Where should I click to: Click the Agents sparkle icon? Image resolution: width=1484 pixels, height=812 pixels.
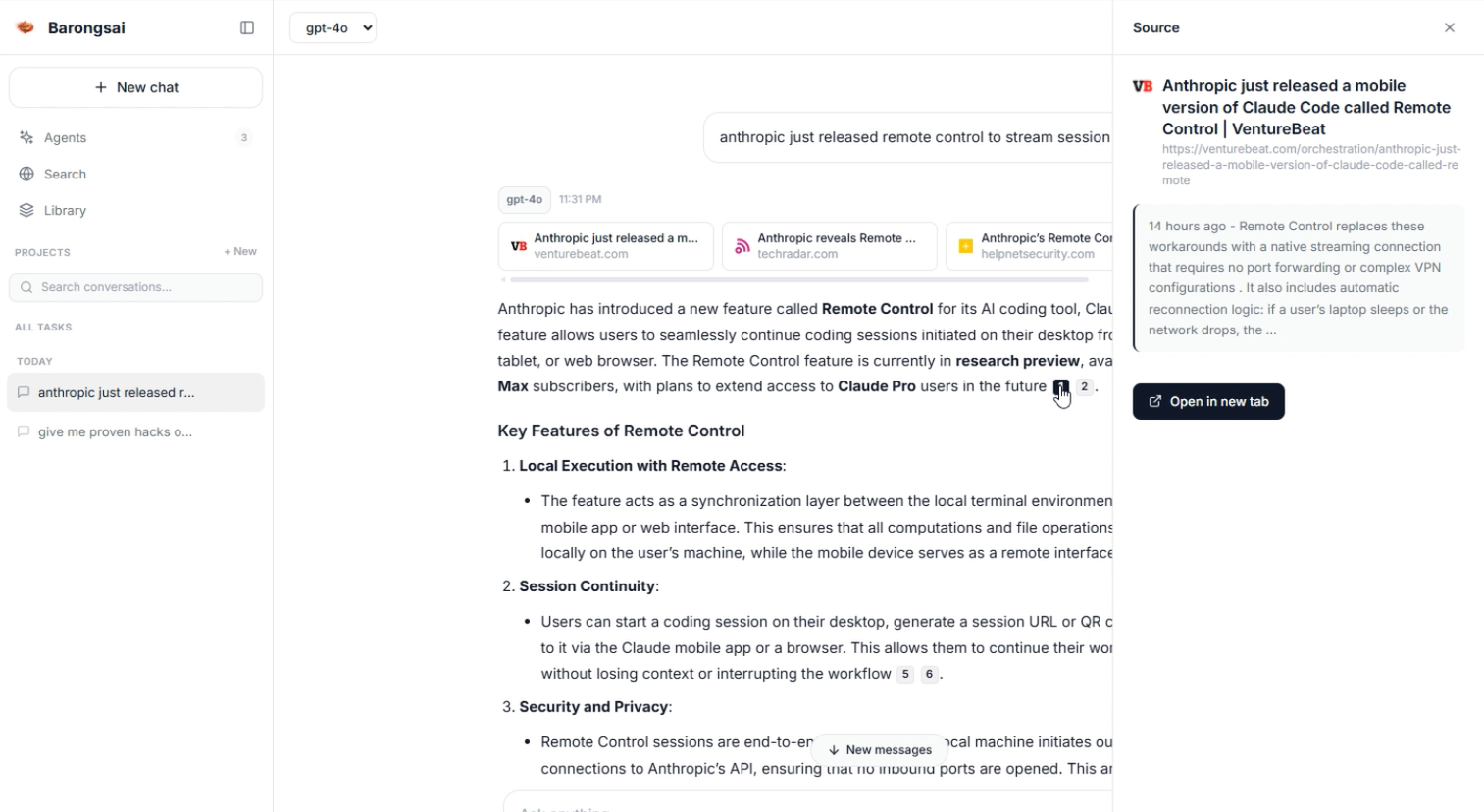coord(26,137)
